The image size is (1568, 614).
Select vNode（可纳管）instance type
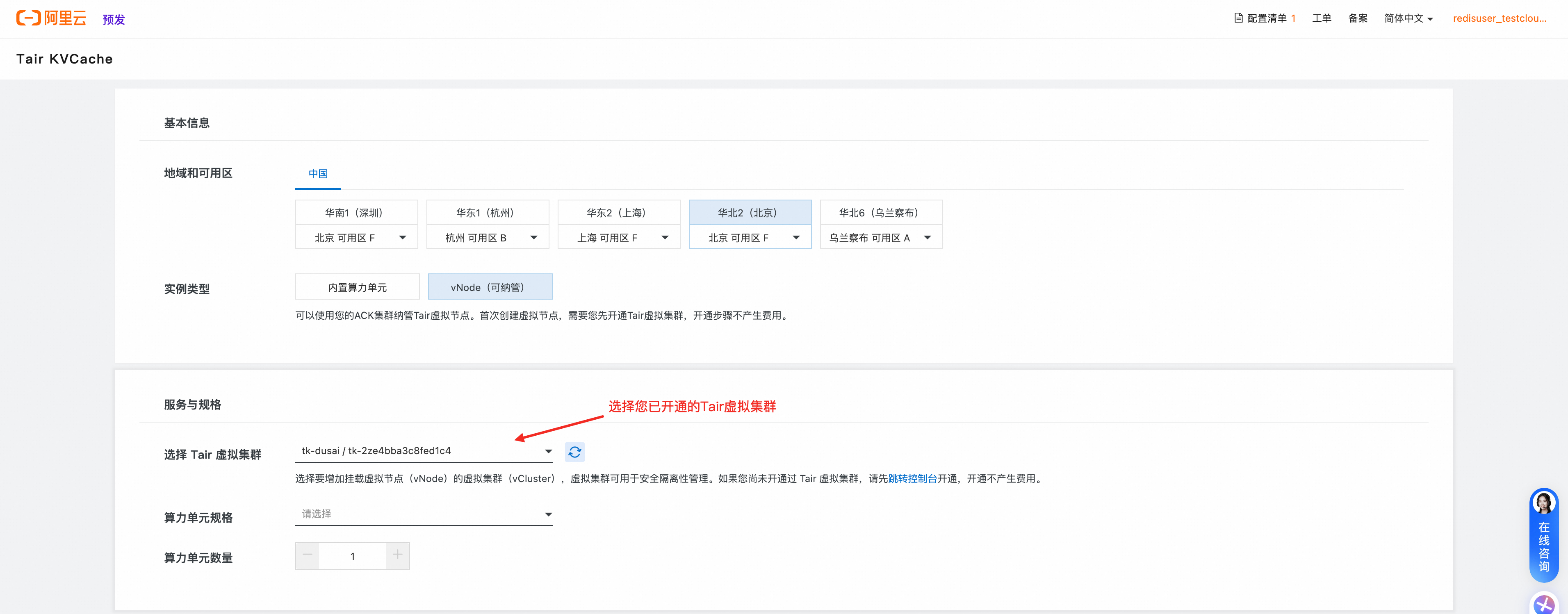490,287
